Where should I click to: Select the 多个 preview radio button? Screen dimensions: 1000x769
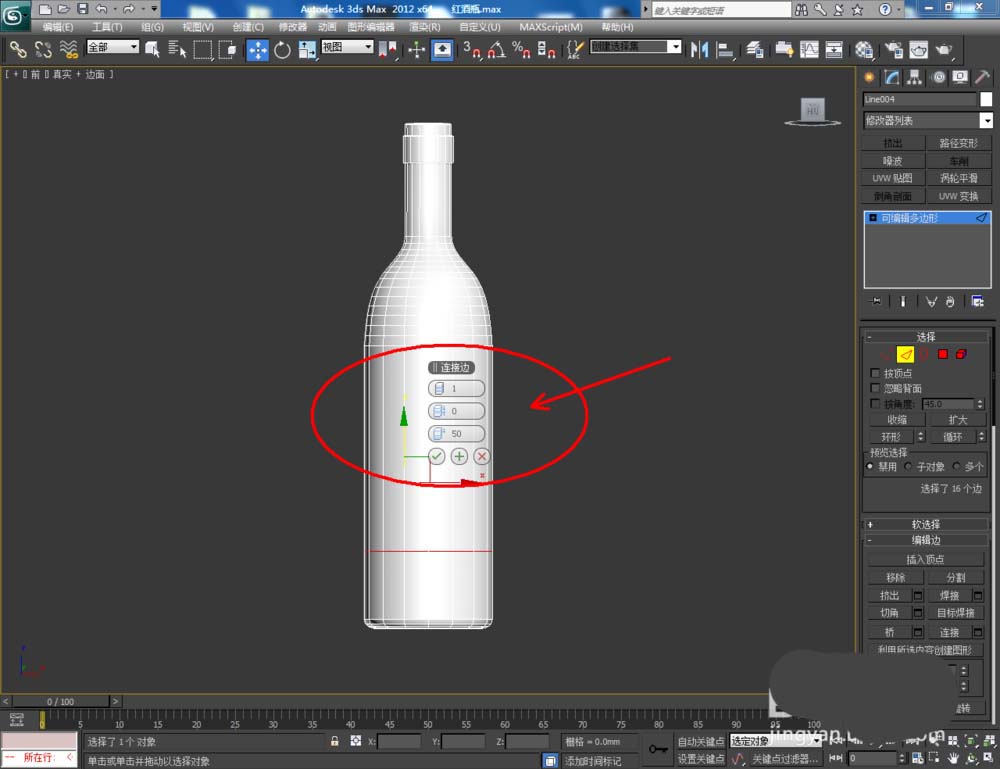pyautogui.click(x=956, y=467)
